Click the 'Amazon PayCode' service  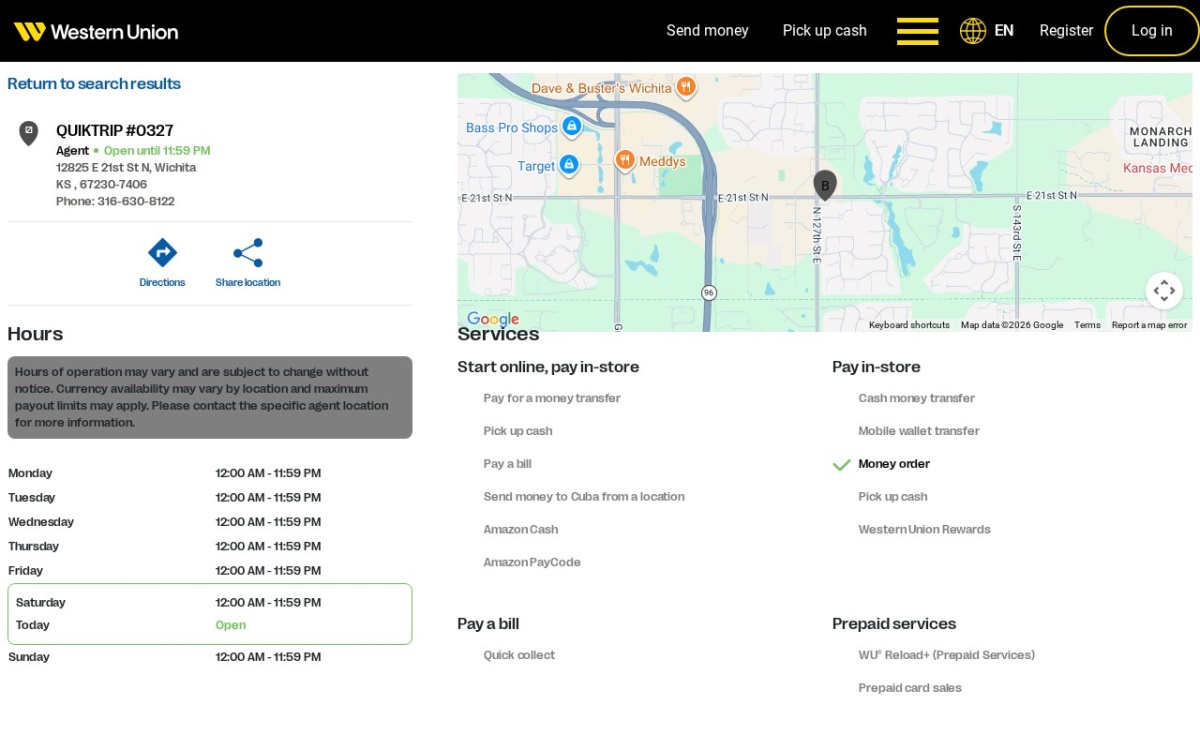[x=532, y=563]
